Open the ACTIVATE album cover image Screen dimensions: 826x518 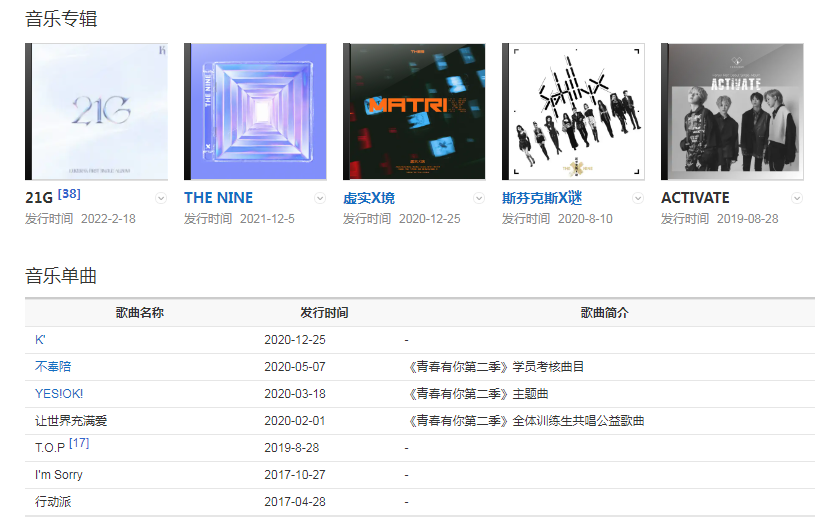pyautogui.click(x=732, y=111)
